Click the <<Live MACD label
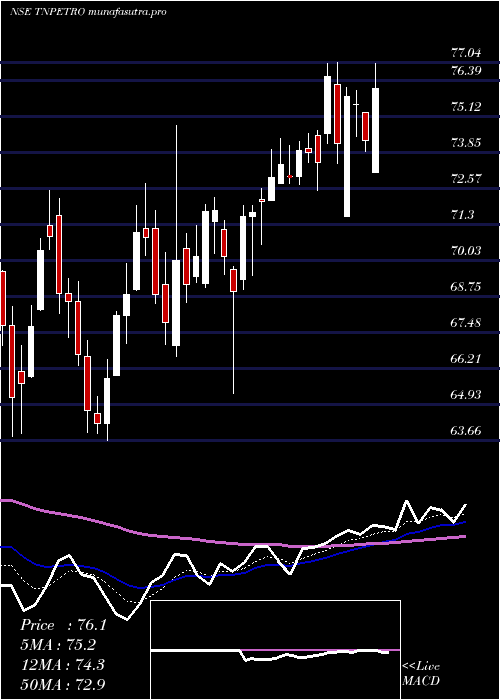The image size is (500, 700). click(x=421, y=674)
